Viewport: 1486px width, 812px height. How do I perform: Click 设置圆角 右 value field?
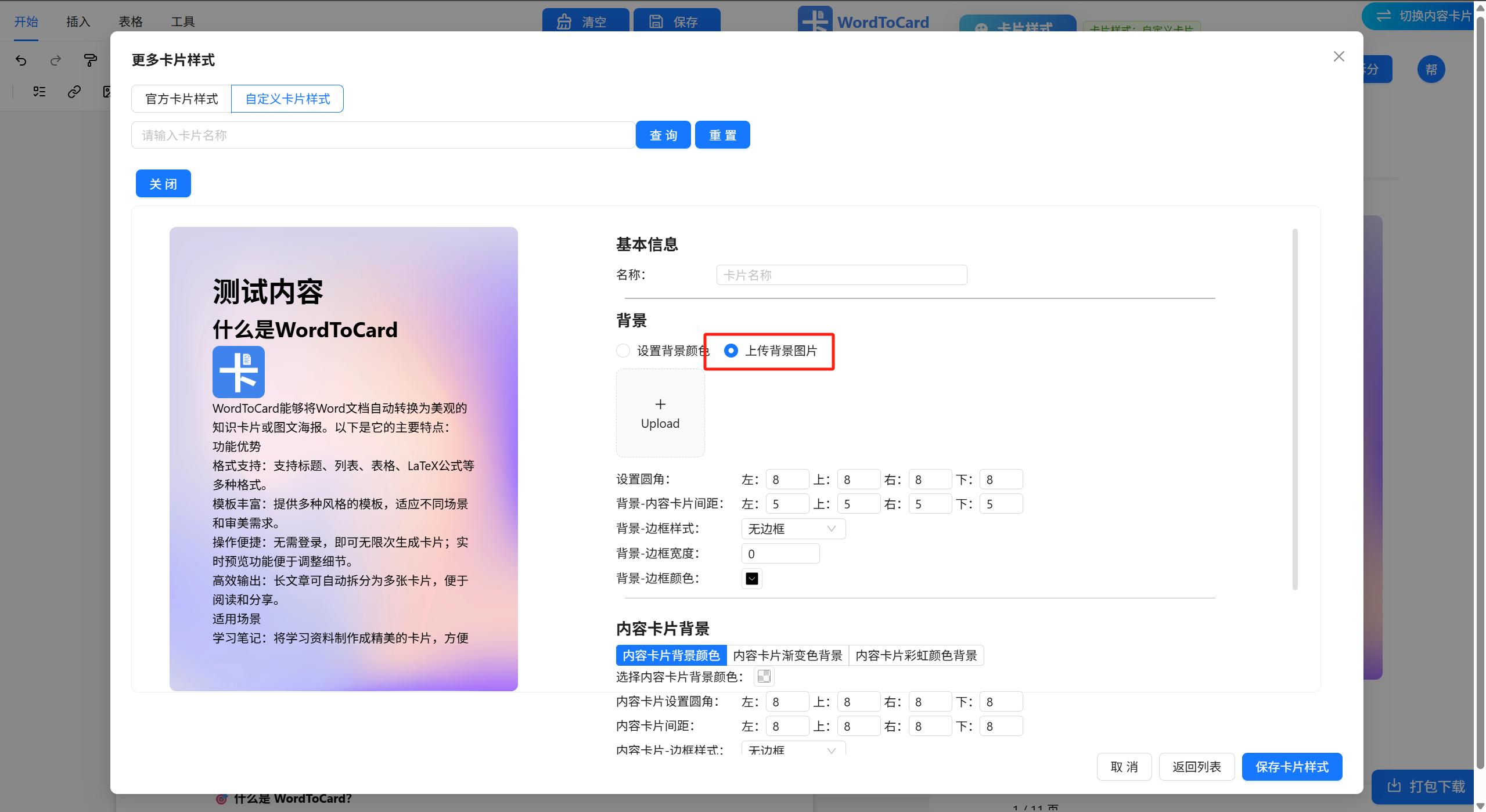tap(930, 479)
